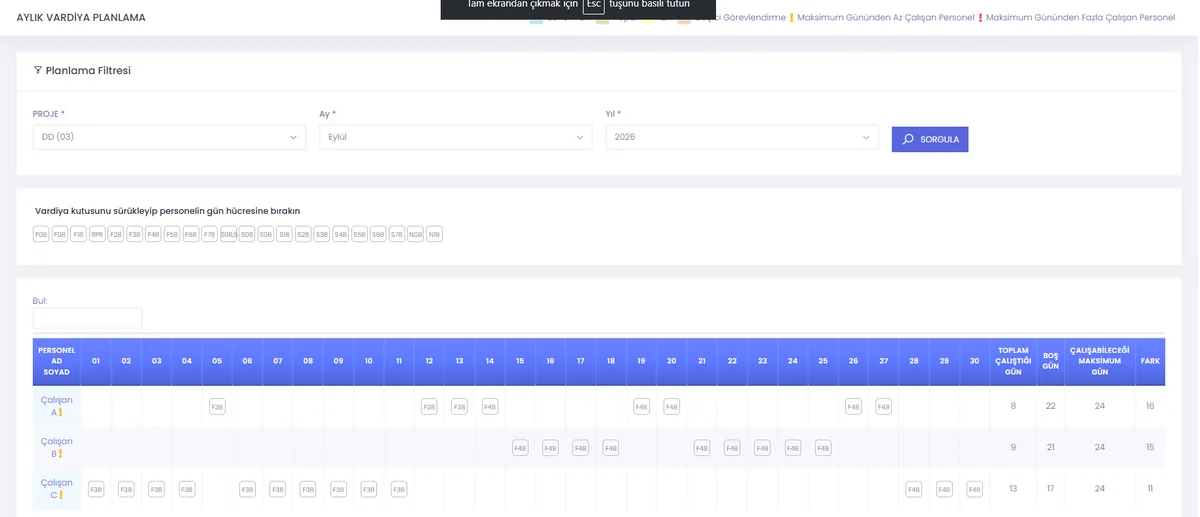Open the PROJE dropdown showing DD (03)

coord(169,137)
